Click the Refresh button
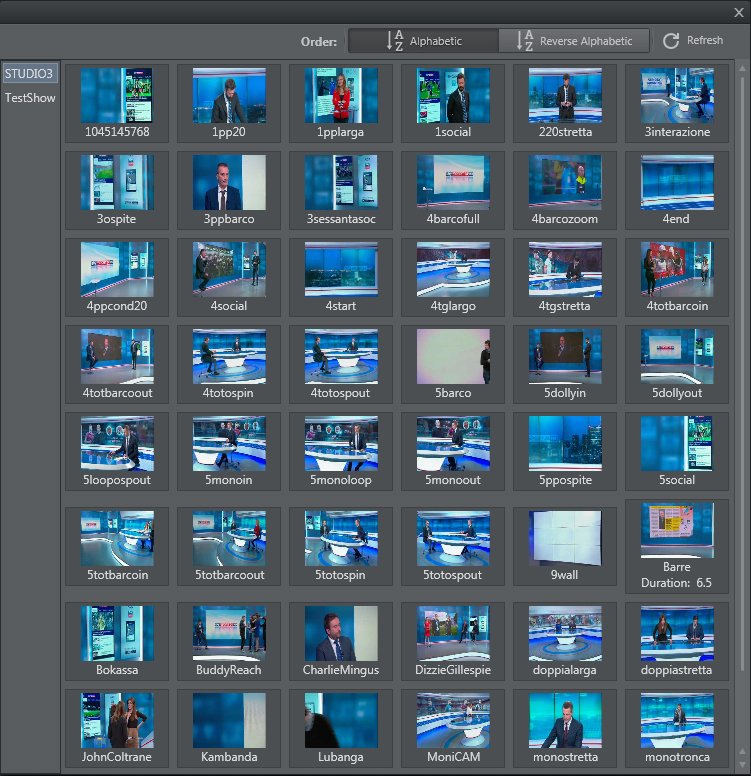 click(x=692, y=41)
